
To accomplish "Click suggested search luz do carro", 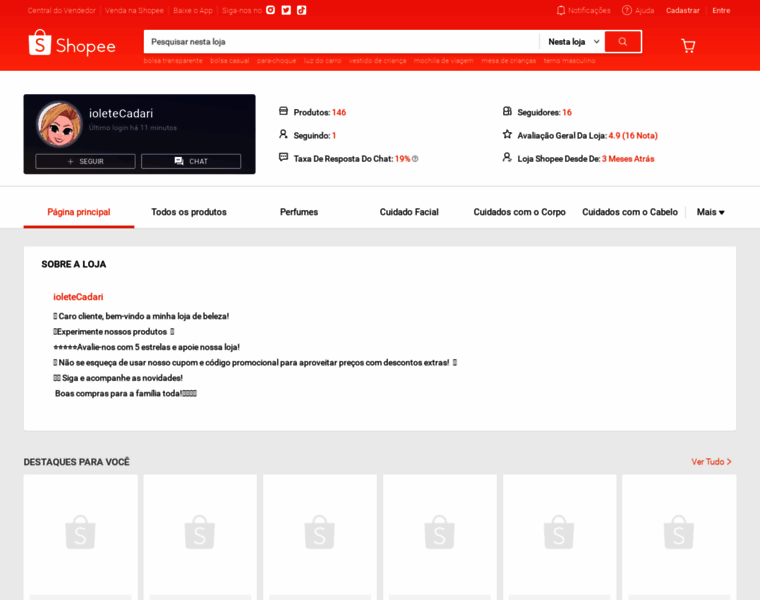I will (322, 61).
